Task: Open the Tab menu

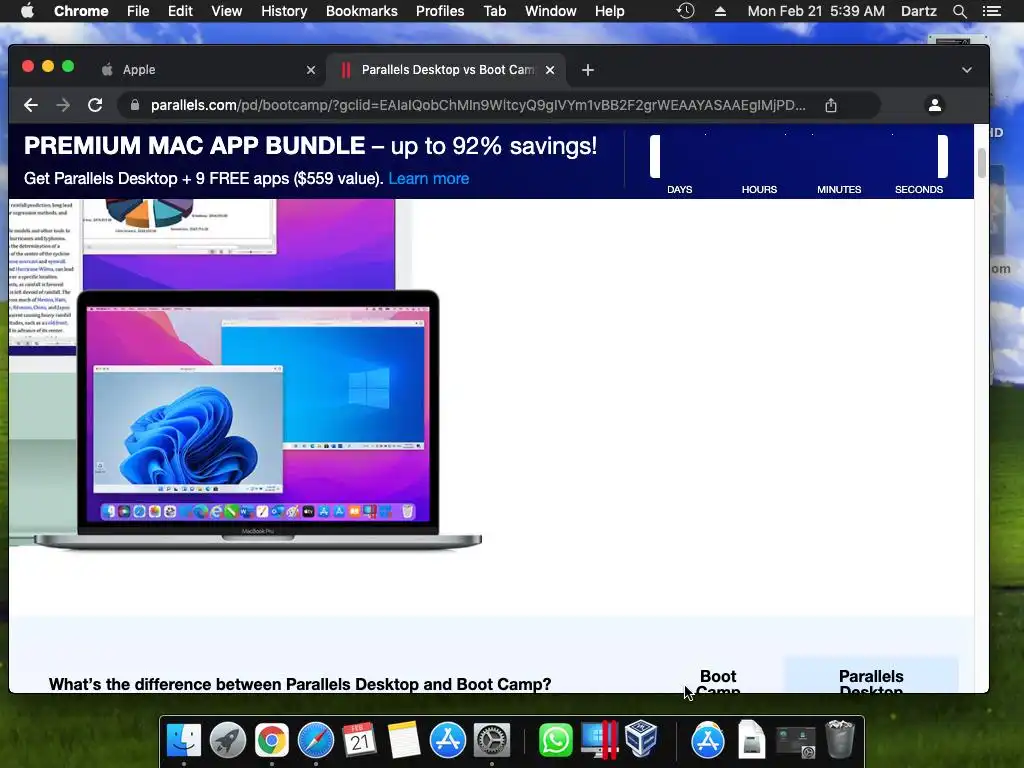Action: coord(494,11)
